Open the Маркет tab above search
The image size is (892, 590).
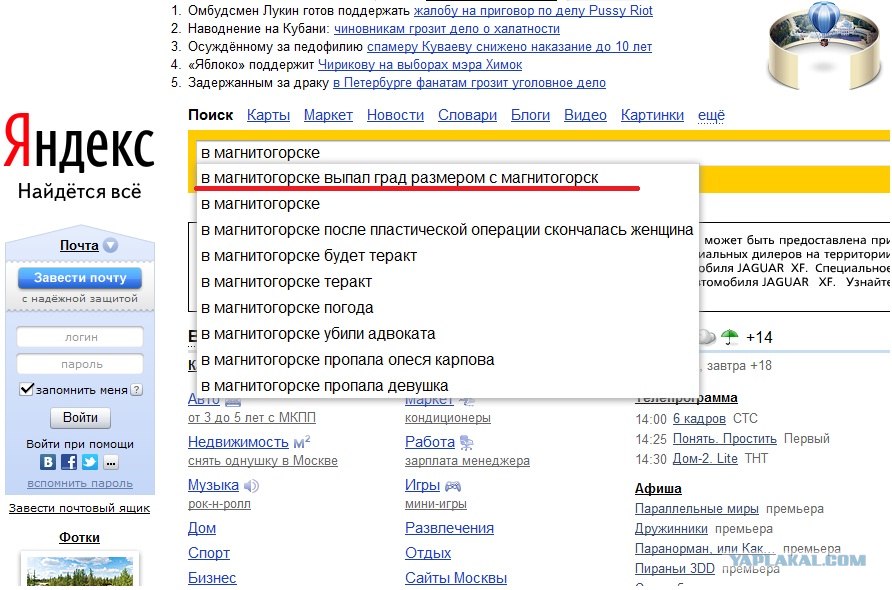tap(328, 115)
